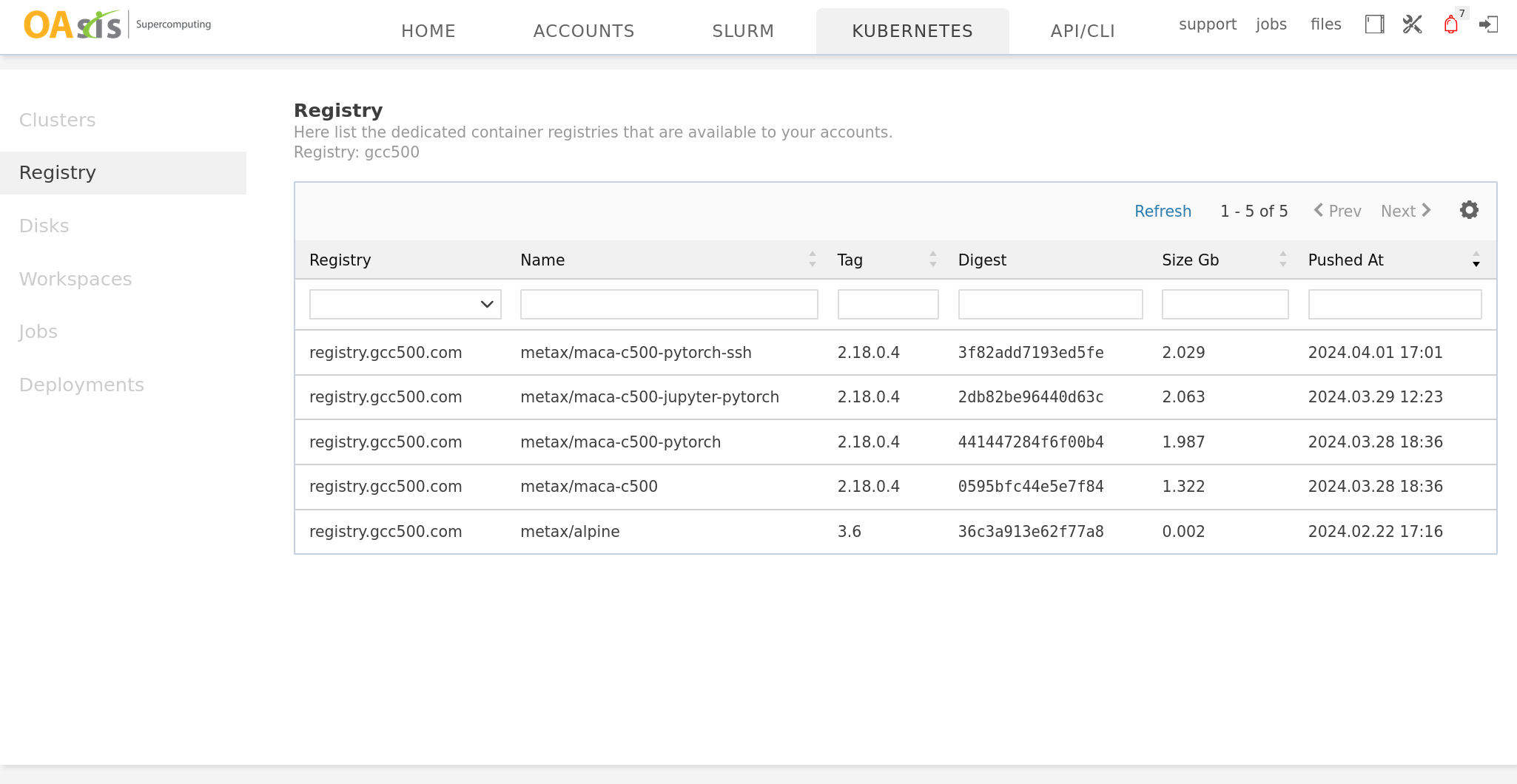Click size value 2.063
The height and width of the screenshot is (784, 1517).
pos(1183,397)
